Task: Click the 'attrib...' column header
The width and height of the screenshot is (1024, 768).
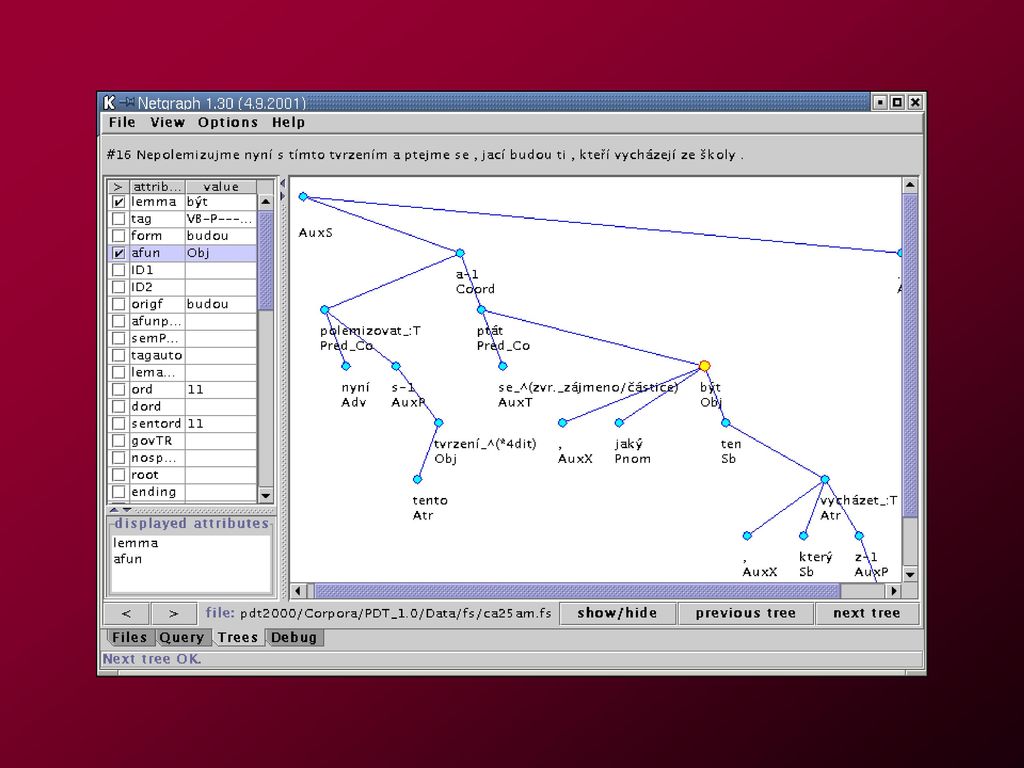Action: (x=157, y=187)
